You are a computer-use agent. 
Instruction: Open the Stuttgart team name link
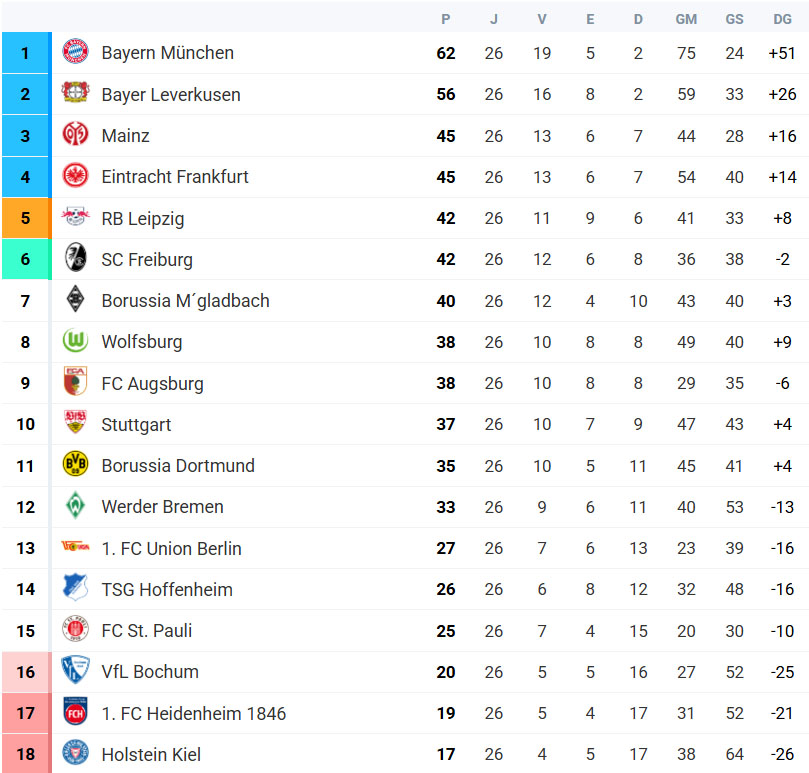(x=136, y=425)
